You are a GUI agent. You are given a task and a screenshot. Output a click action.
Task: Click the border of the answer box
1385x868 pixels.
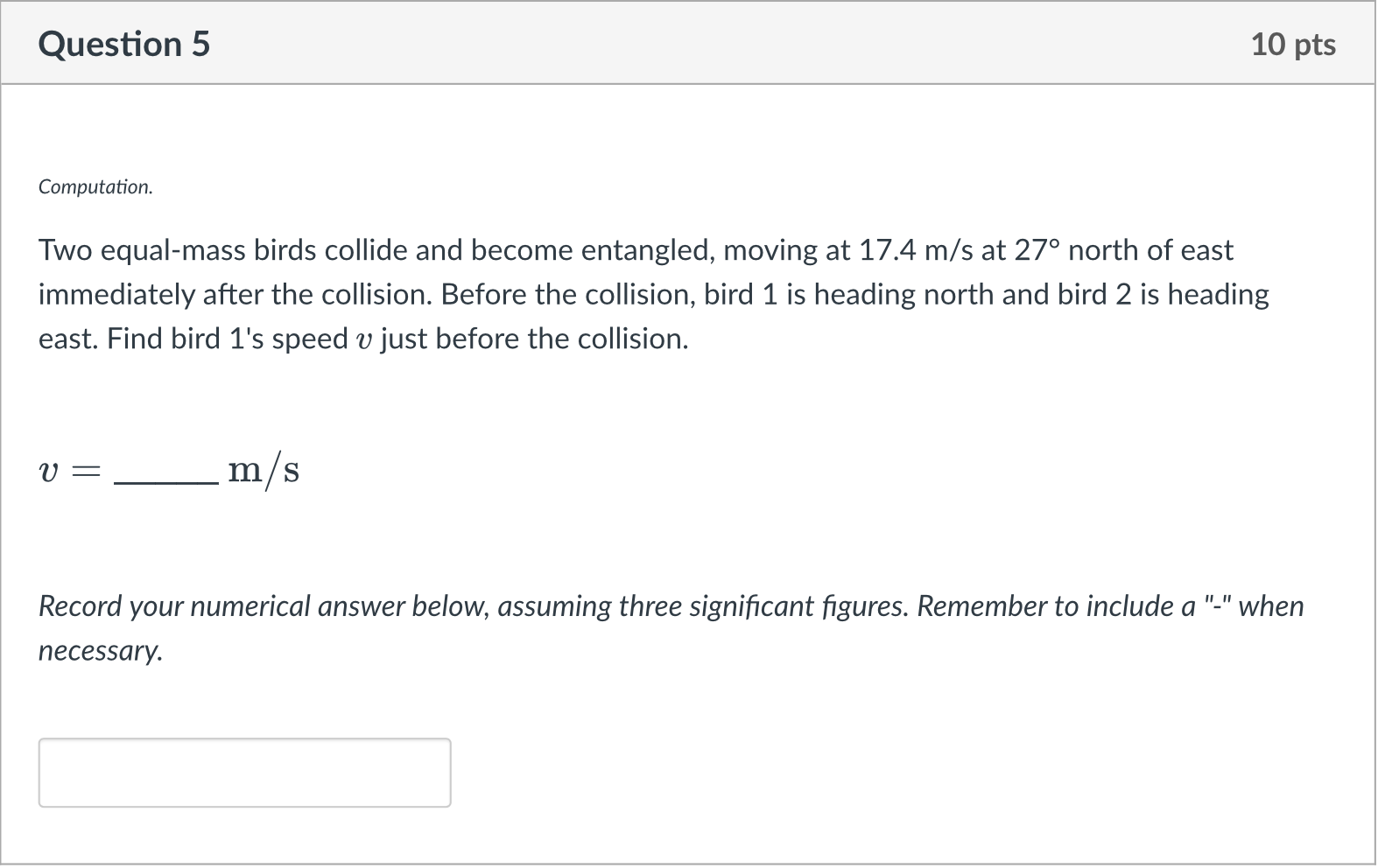(x=245, y=742)
